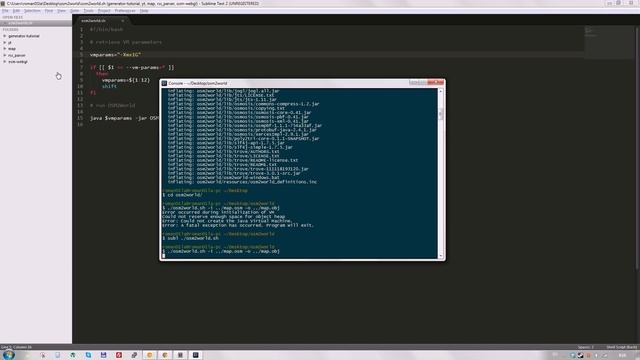Viewport: 640px width, 360px height.
Task: Expand the generator-tutorial folder
Action: [5, 36]
